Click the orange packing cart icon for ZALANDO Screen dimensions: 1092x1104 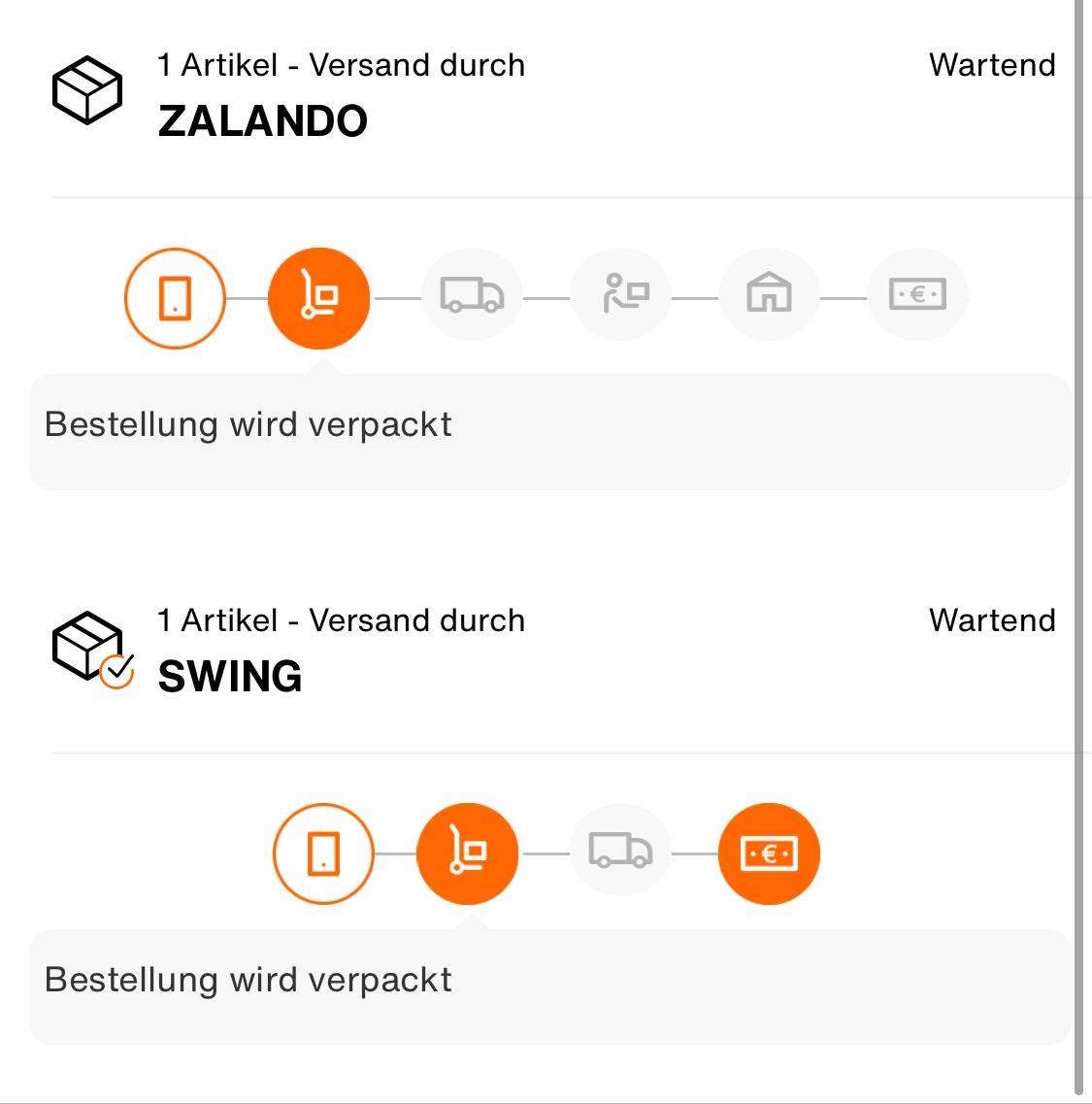320,297
